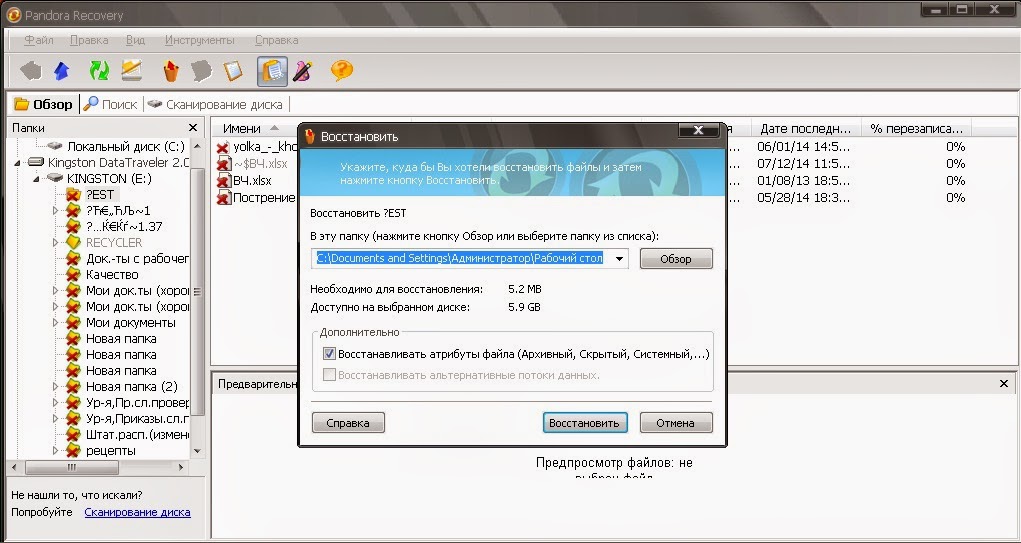Close the Папки panel with its X
Viewport: 1021px width, 543px height.
(x=193, y=128)
